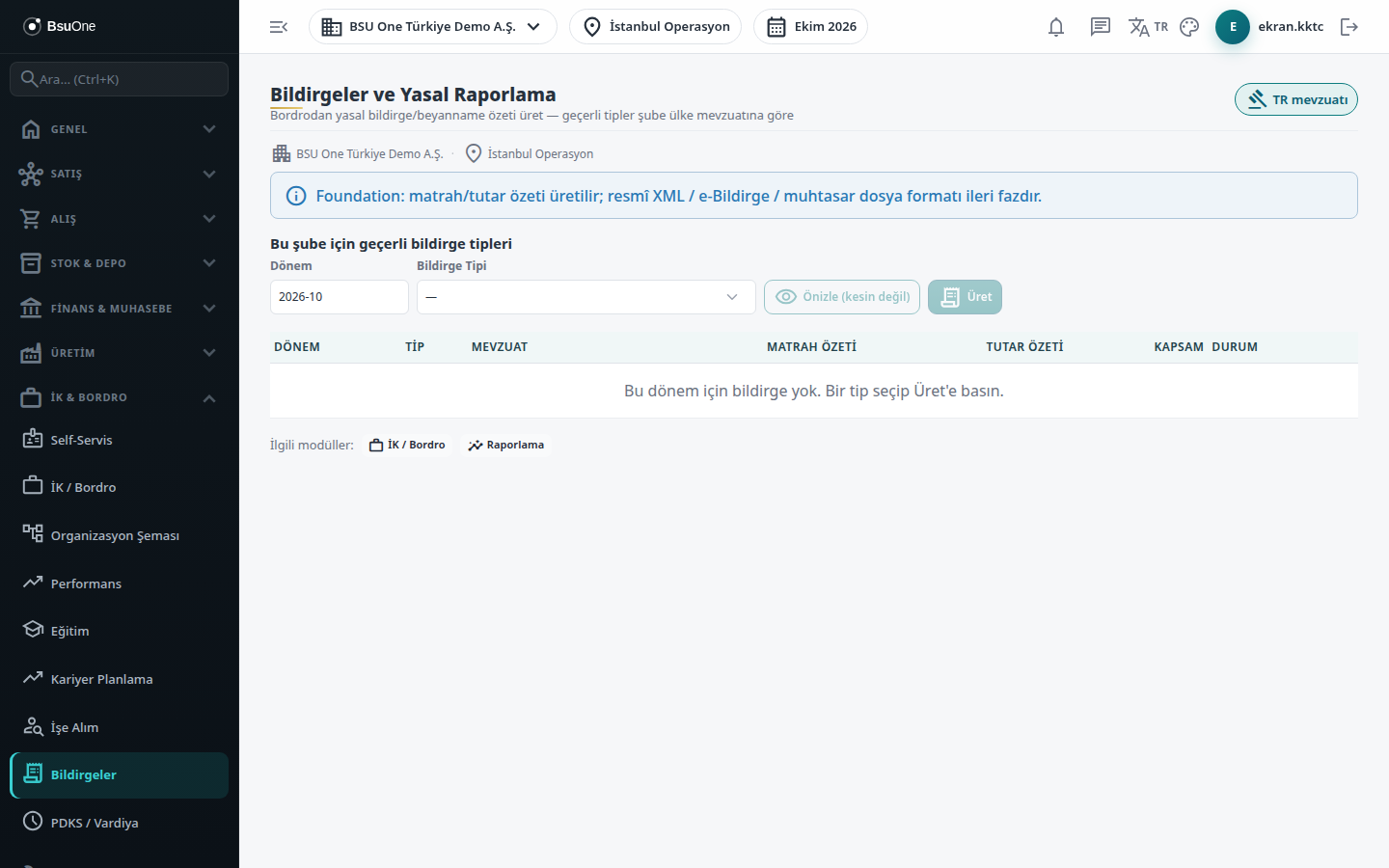Click the logout icon

[x=1349, y=27]
